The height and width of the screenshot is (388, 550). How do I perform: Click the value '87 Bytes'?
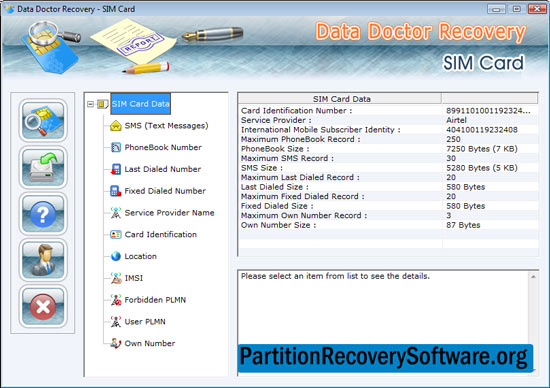[463, 225]
